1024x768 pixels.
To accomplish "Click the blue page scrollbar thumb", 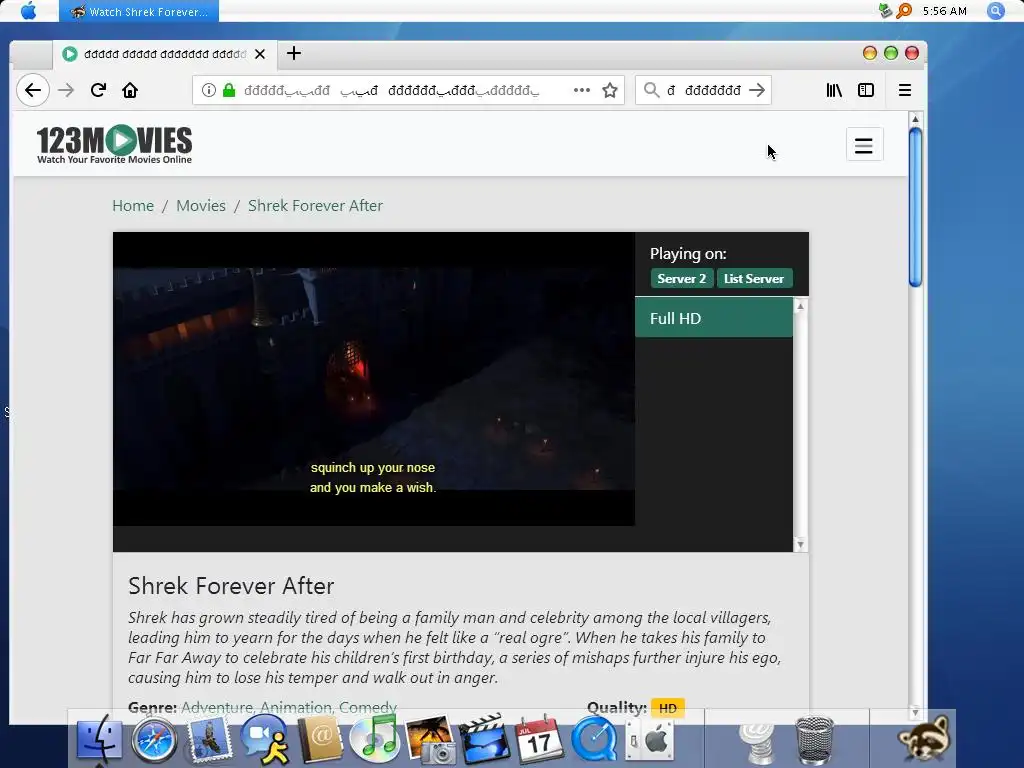I will (916, 207).
